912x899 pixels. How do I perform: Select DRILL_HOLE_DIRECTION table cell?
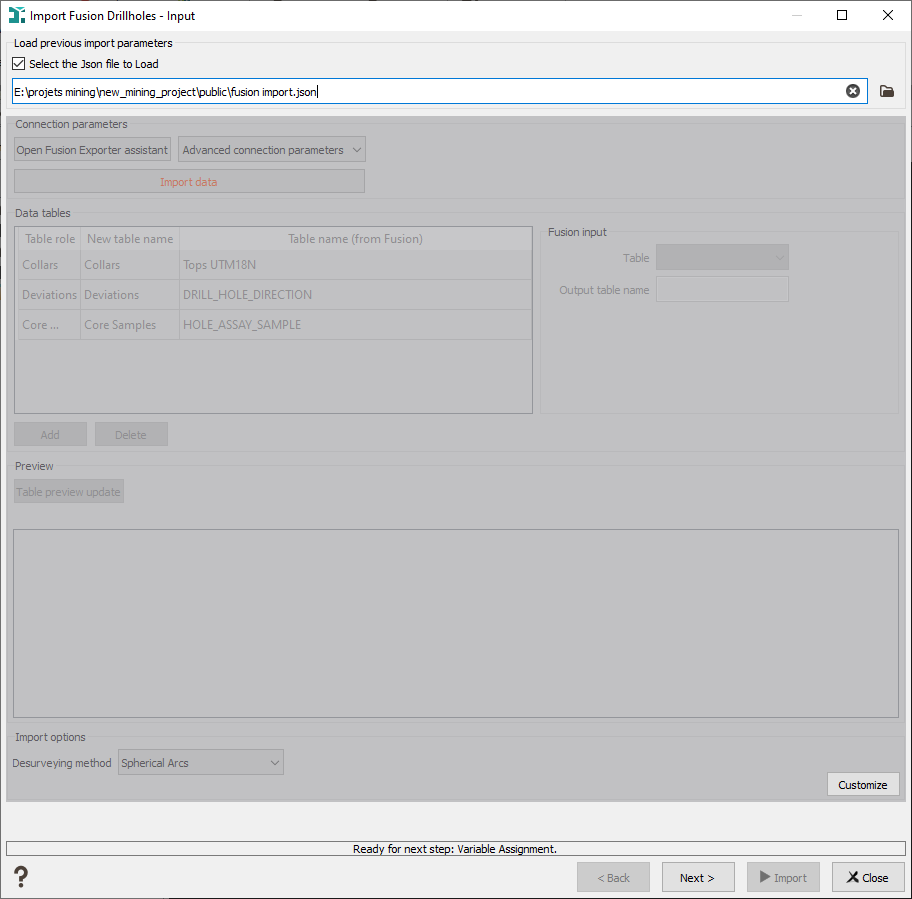coord(355,295)
